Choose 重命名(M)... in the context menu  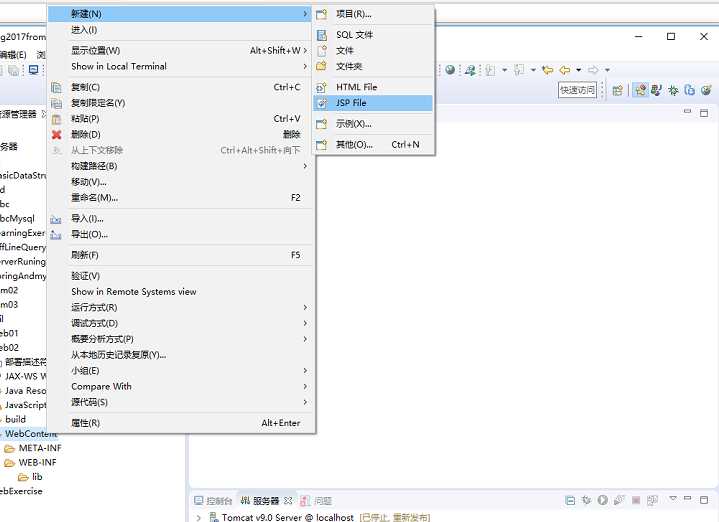181,198
